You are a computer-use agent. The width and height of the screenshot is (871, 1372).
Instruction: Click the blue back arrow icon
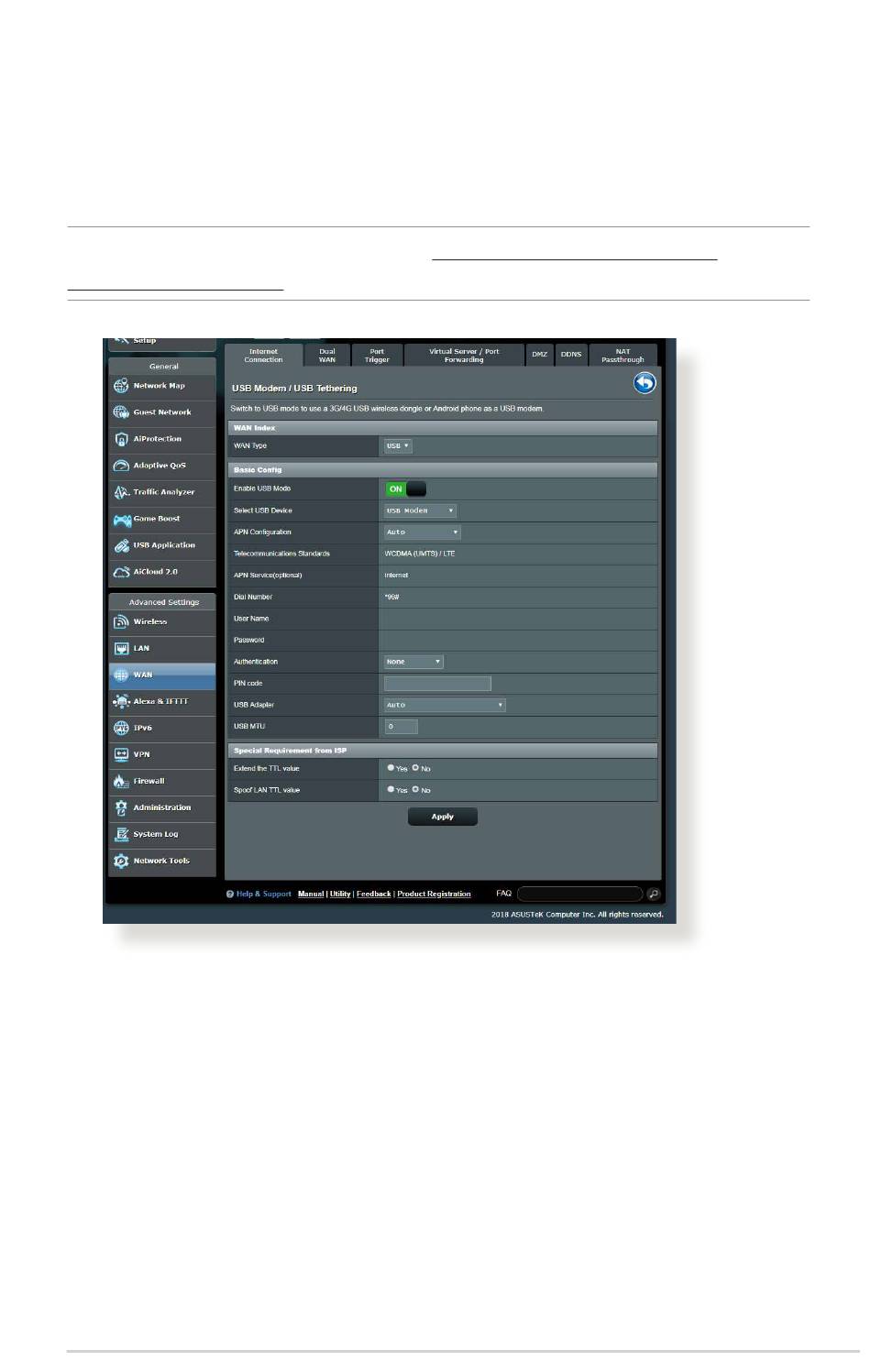pyautogui.click(x=645, y=383)
